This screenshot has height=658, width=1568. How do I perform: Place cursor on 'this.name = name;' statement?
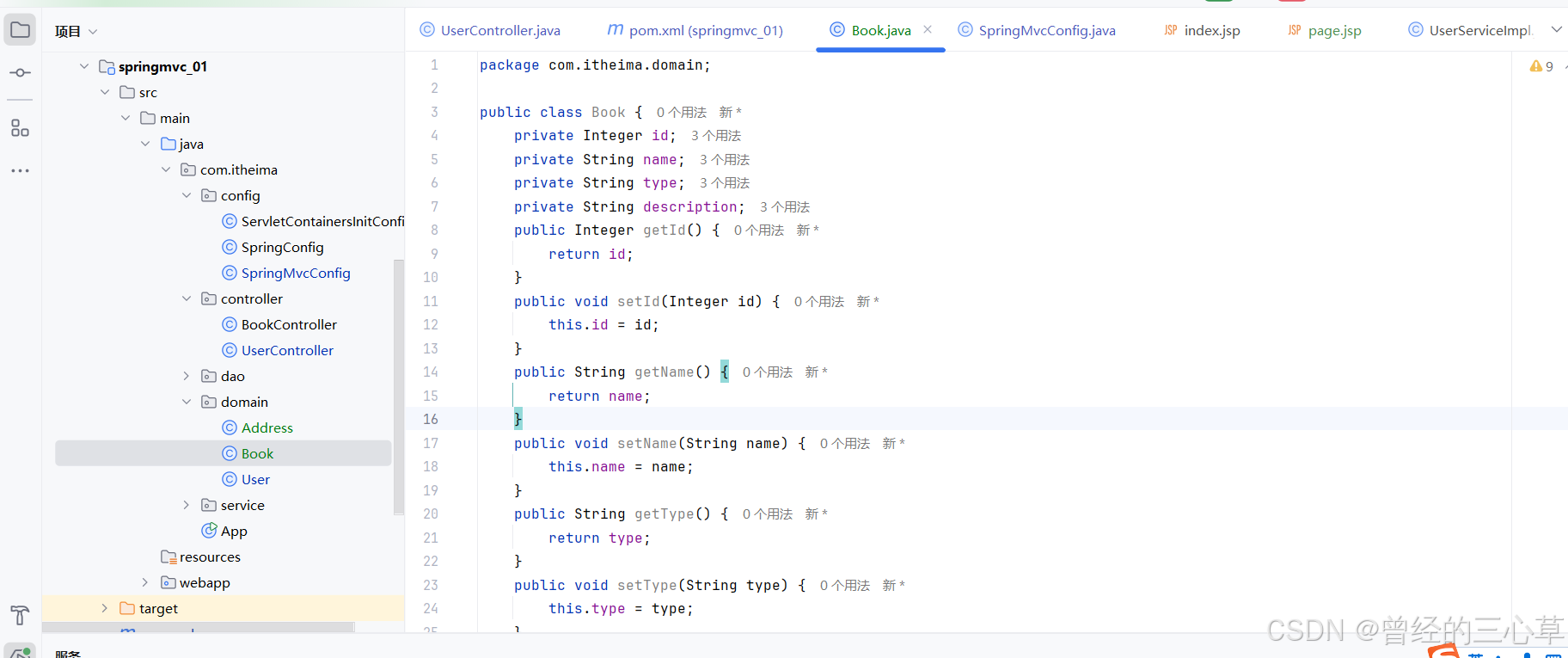coord(621,467)
